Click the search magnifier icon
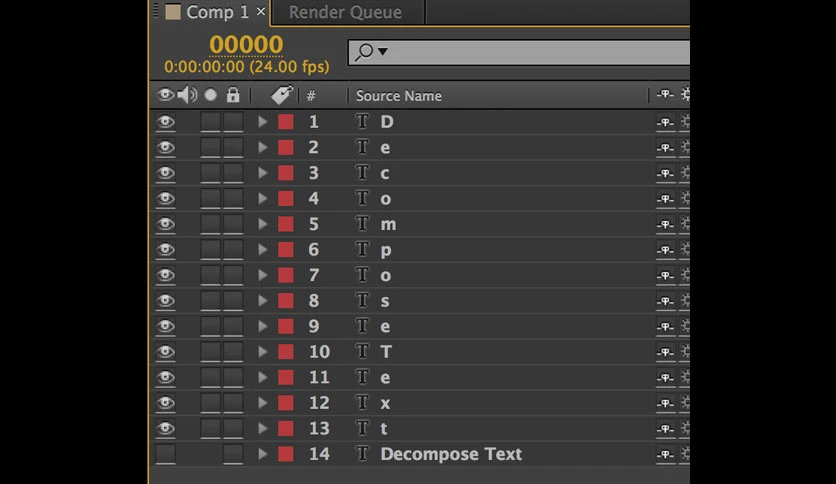 click(x=364, y=52)
